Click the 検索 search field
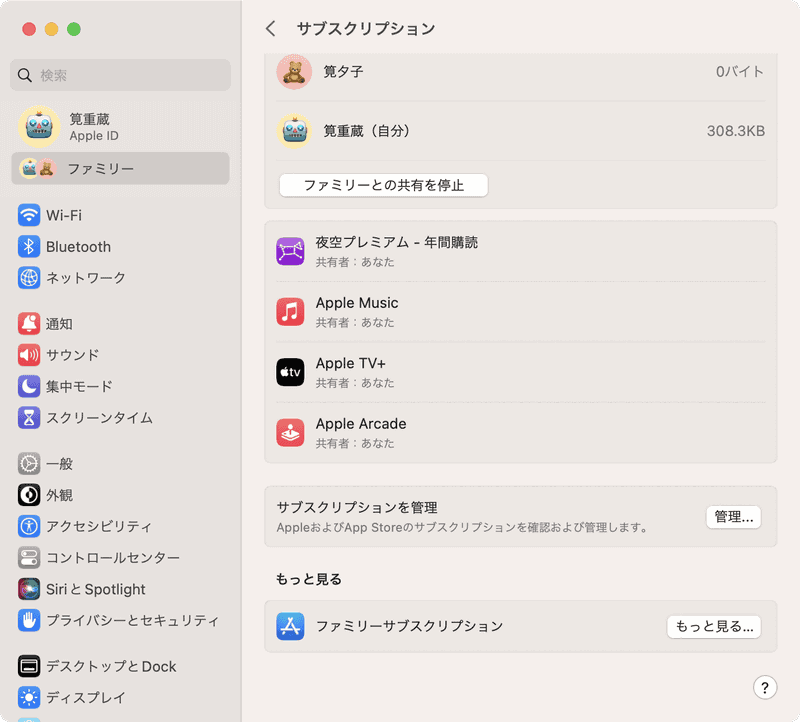This screenshot has width=800, height=722. coord(120,75)
